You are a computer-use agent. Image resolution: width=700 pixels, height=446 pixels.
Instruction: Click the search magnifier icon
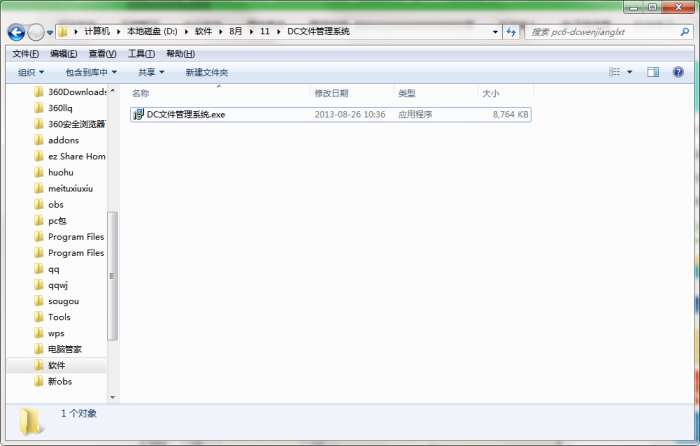[x=685, y=32]
